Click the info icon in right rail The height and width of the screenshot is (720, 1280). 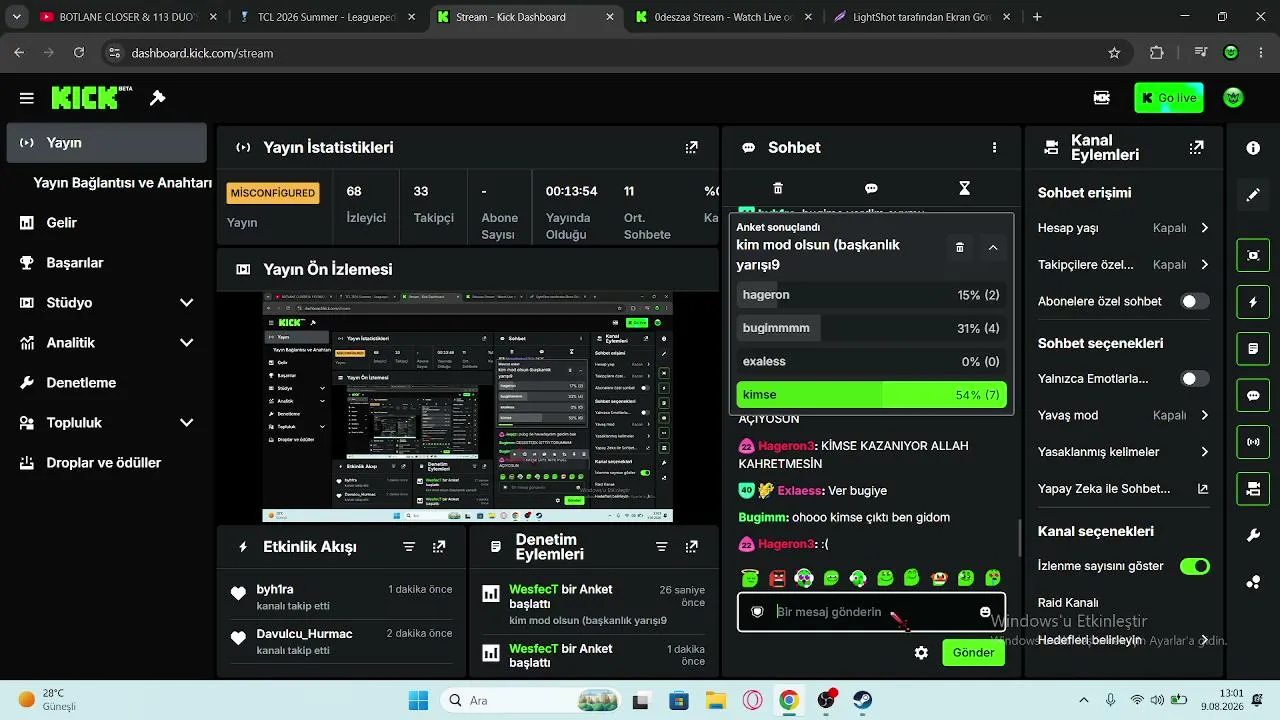[1253, 148]
